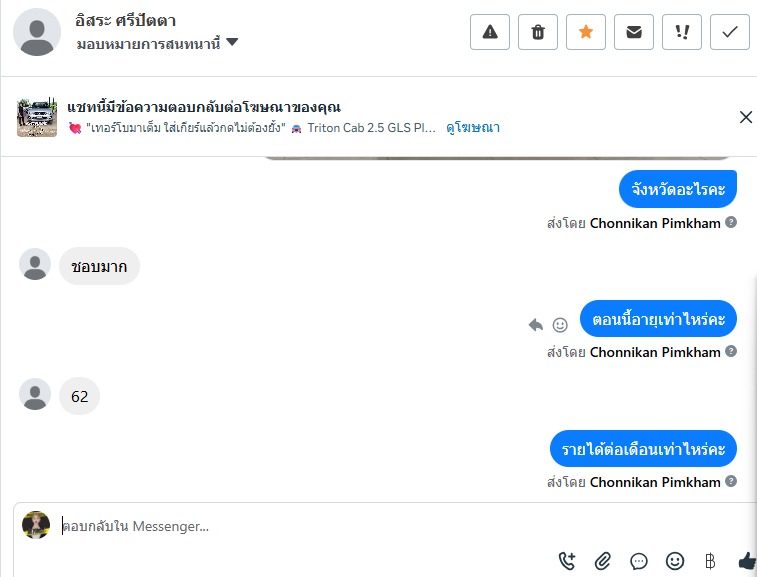Click the phone call request icon

pos(567,561)
